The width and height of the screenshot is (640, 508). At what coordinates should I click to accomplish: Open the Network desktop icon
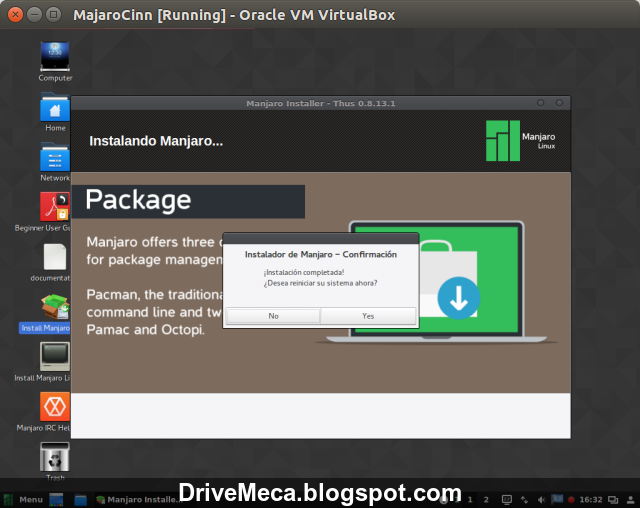coord(55,162)
